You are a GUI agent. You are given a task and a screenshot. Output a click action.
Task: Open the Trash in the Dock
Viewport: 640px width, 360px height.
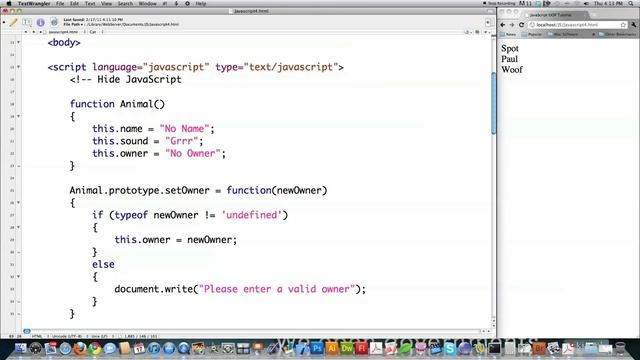pyautogui.click(x=620, y=349)
